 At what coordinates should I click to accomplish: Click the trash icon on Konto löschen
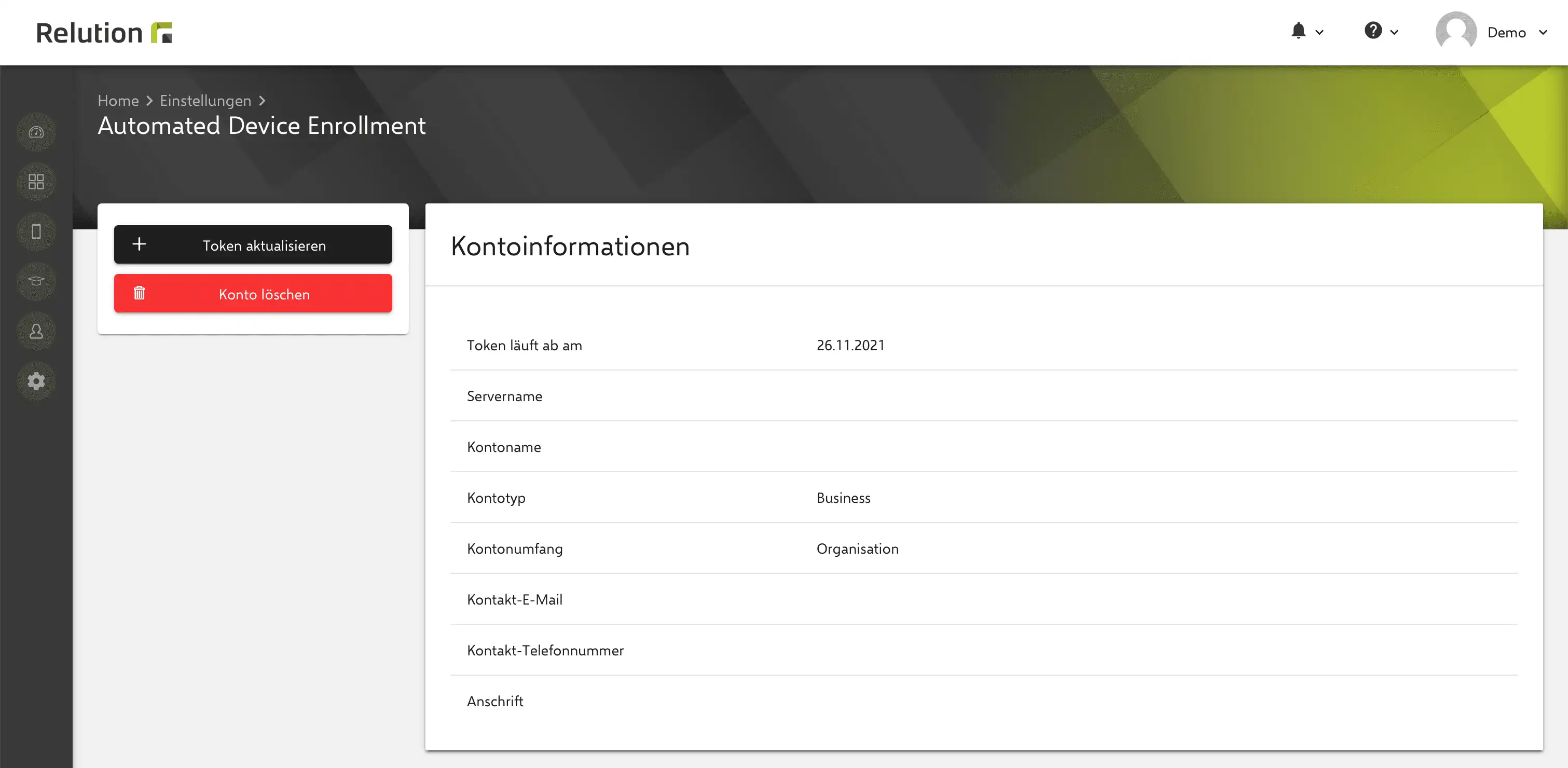[140, 293]
